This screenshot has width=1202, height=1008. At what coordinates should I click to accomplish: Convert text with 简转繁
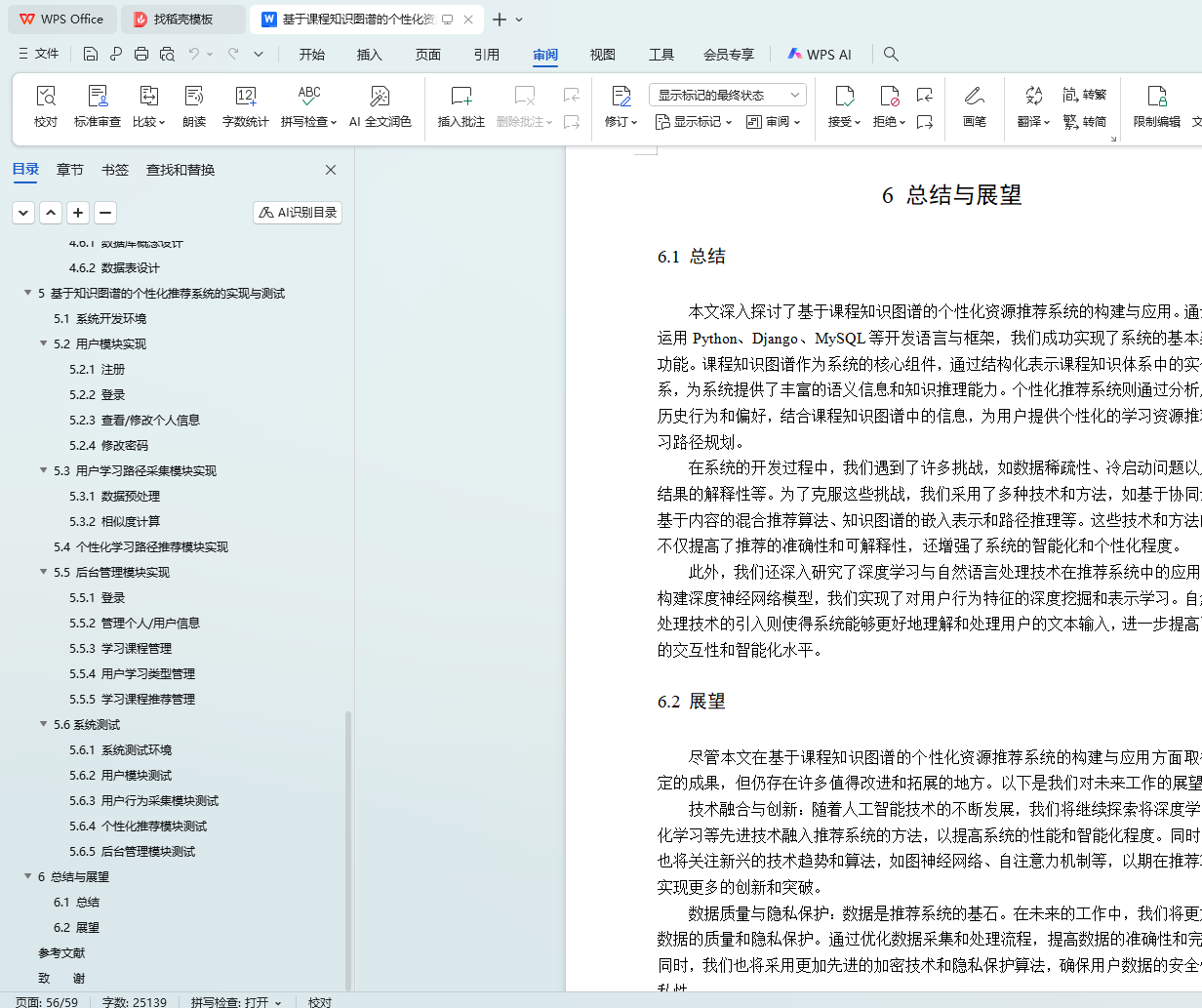click(1084, 95)
